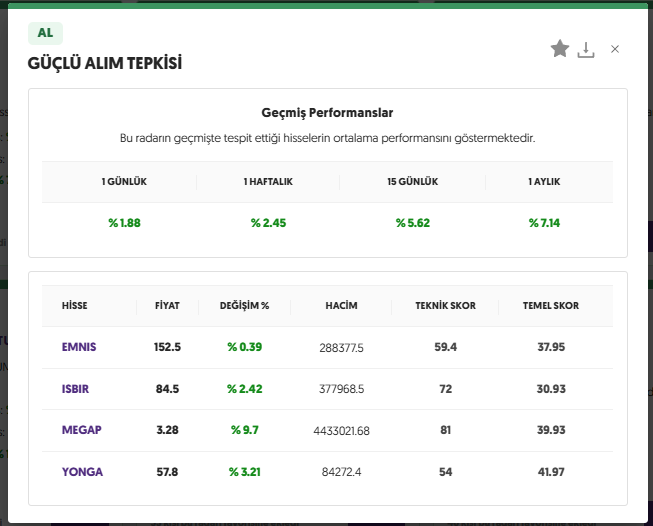Add radar to favorites with star icon
Screen dimensions: 653x526
[560, 49]
